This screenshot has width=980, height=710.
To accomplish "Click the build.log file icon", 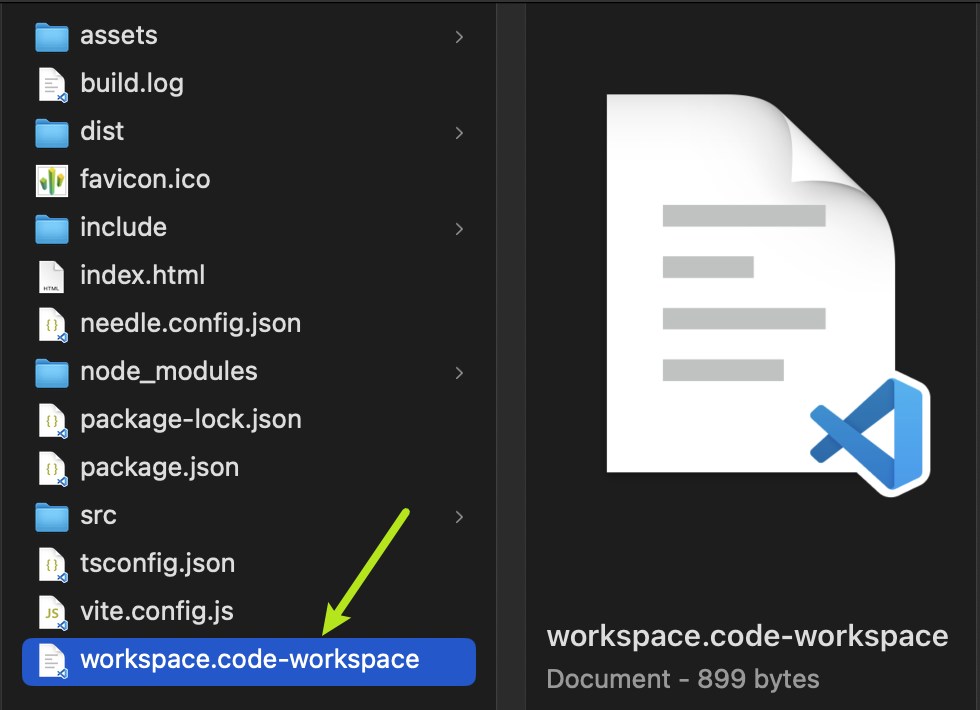I will click(x=52, y=84).
